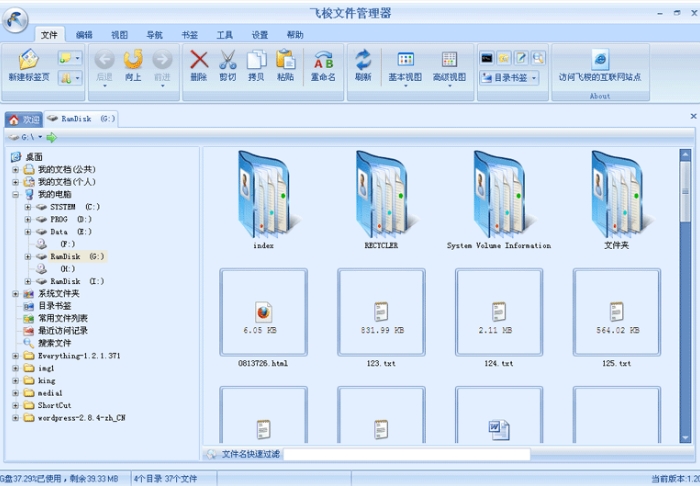The width and height of the screenshot is (700, 486).
Task: Select the 124.txt file thumbnail
Action: tap(499, 312)
